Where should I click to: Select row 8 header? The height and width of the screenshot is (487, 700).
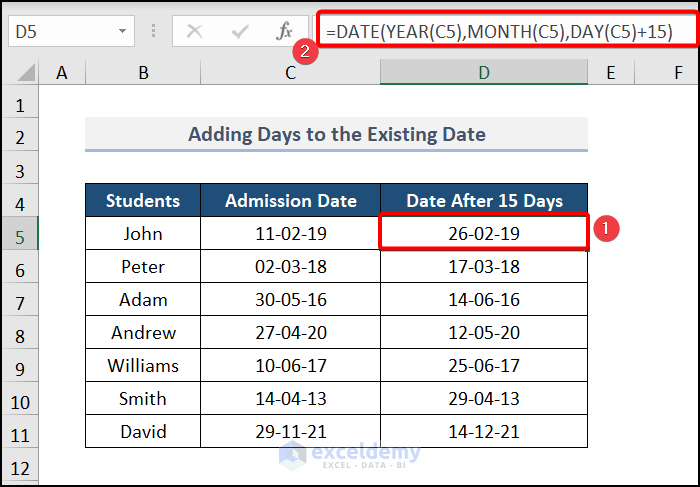(x=20, y=333)
